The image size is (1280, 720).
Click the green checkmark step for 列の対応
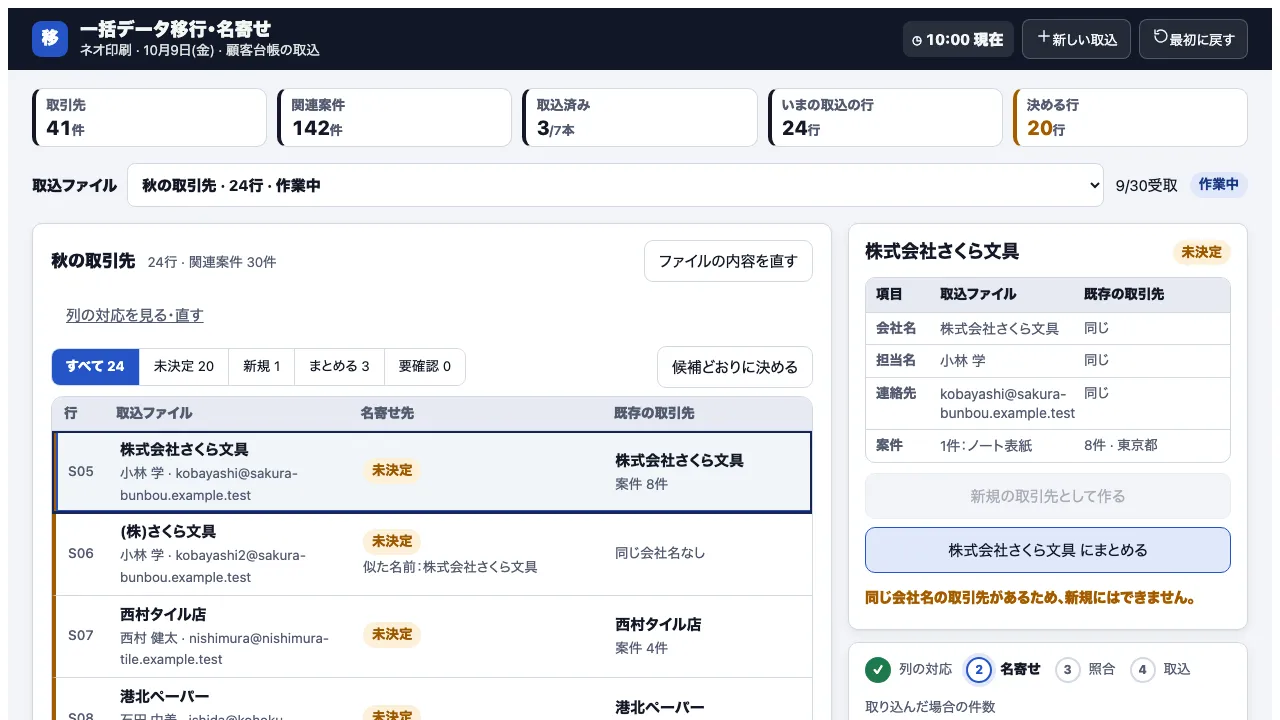tap(878, 669)
